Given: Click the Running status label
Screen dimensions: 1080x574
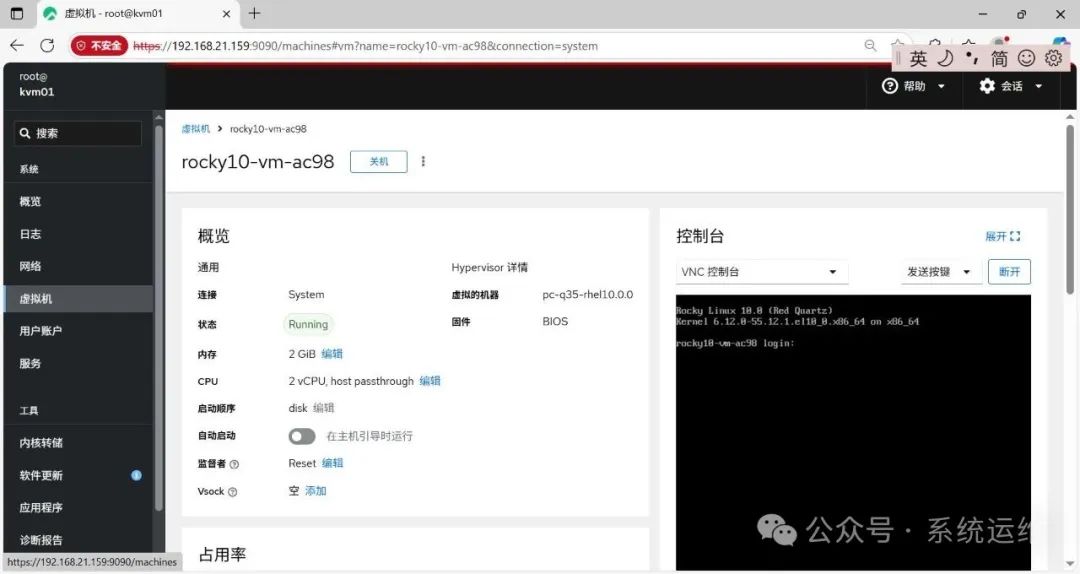Looking at the screenshot, I should coord(308,324).
